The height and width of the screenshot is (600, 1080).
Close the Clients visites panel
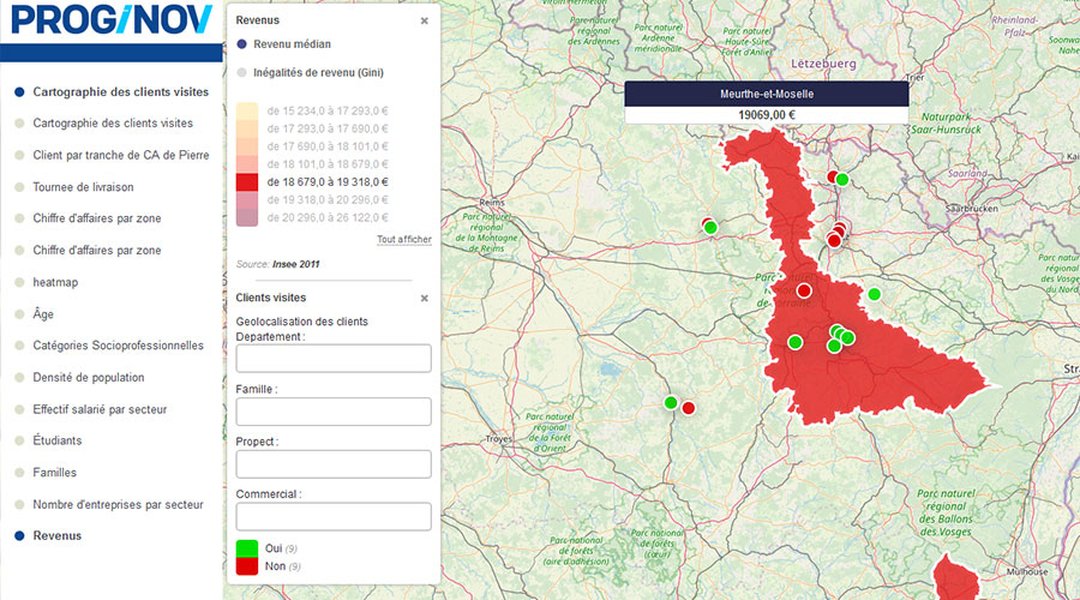424,298
